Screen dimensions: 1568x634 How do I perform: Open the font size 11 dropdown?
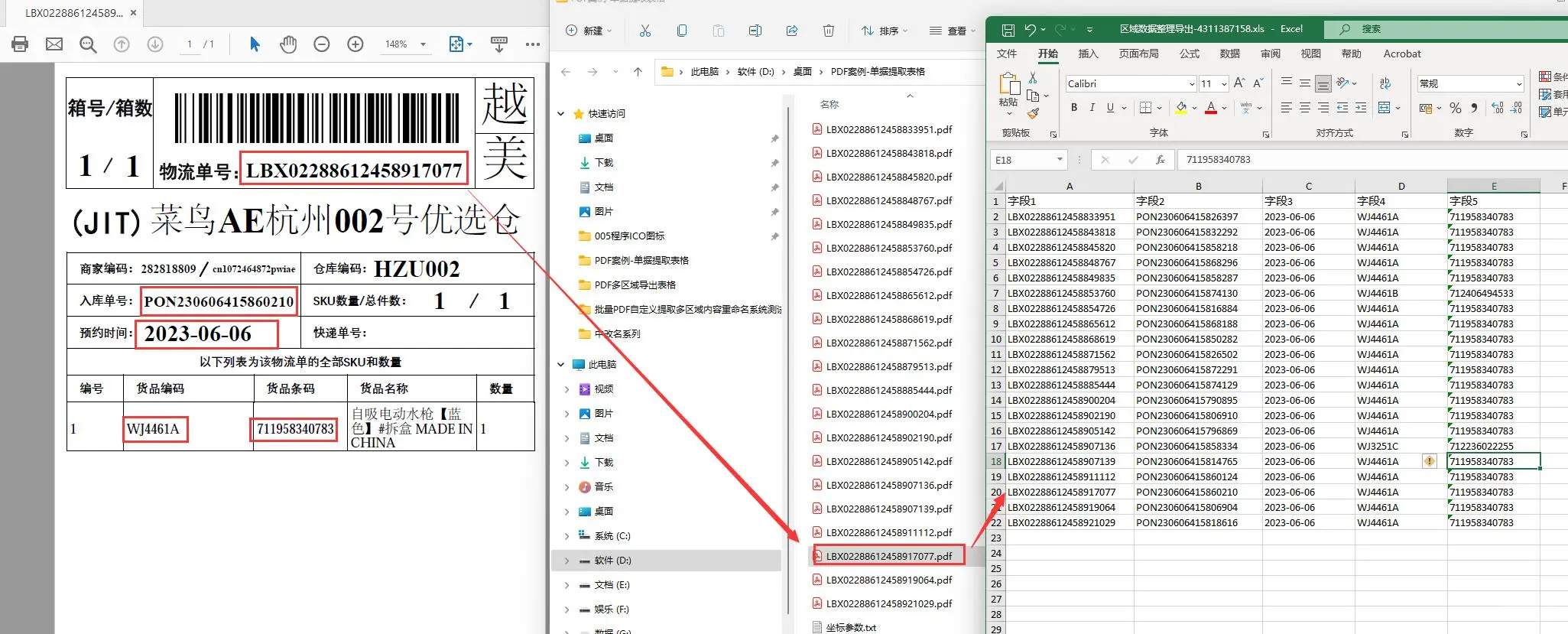point(1224,84)
